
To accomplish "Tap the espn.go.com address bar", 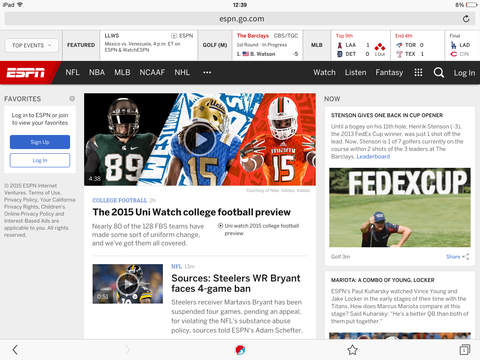I will tap(242, 19).
